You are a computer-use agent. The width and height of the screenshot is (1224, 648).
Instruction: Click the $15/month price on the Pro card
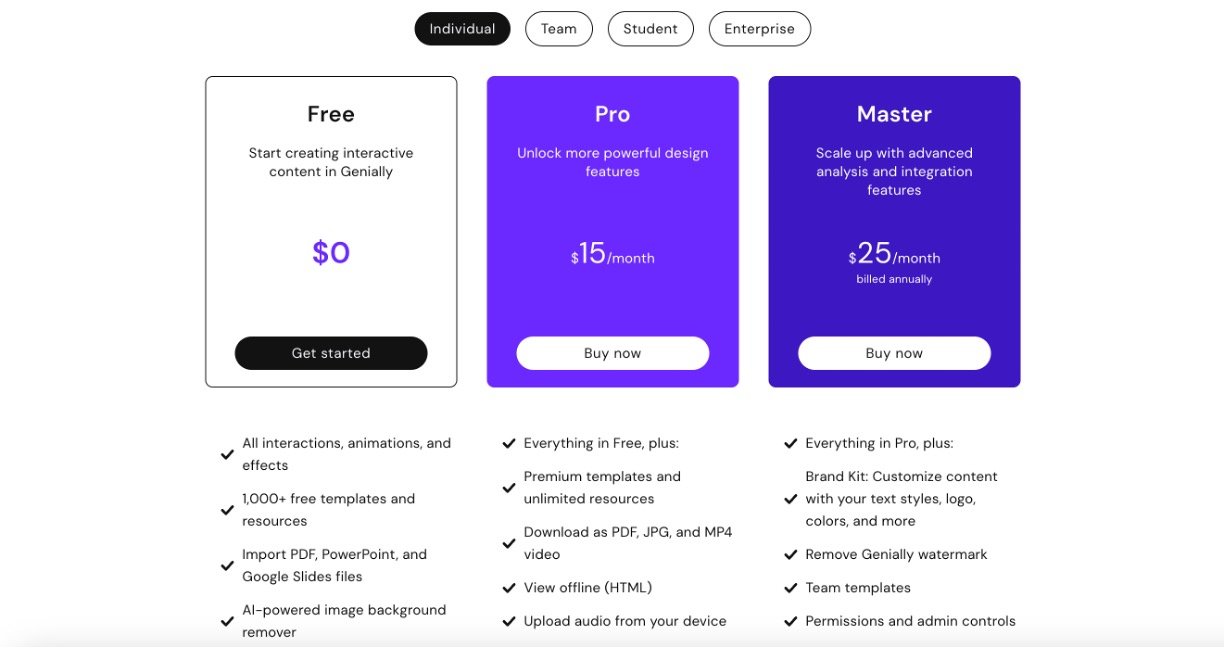[612, 255]
